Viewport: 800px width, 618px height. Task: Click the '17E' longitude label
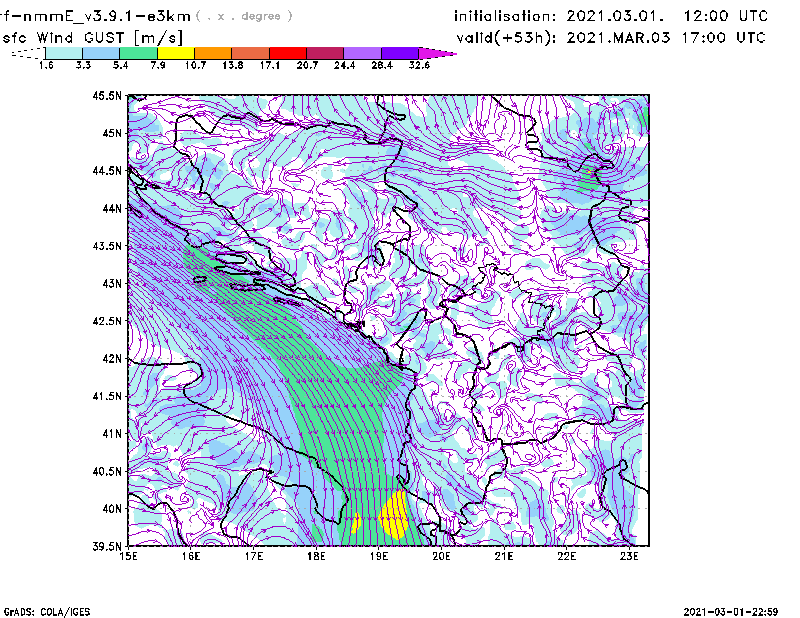pyautogui.click(x=254, y=556)
